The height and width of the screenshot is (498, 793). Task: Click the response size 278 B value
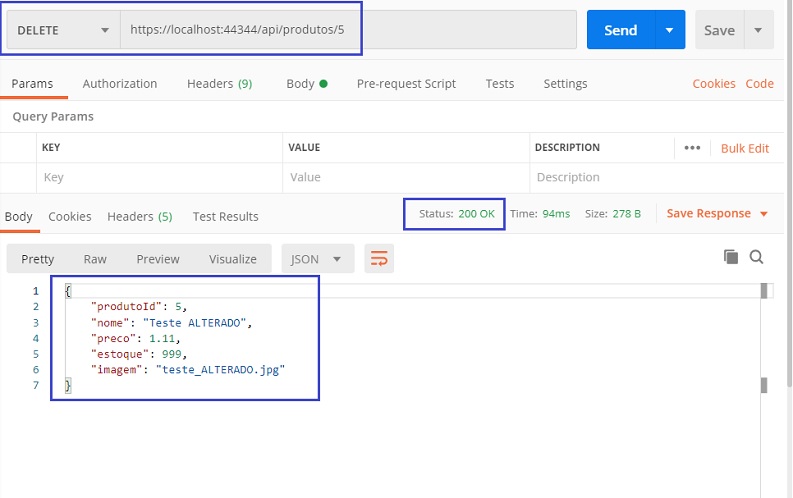627,214
